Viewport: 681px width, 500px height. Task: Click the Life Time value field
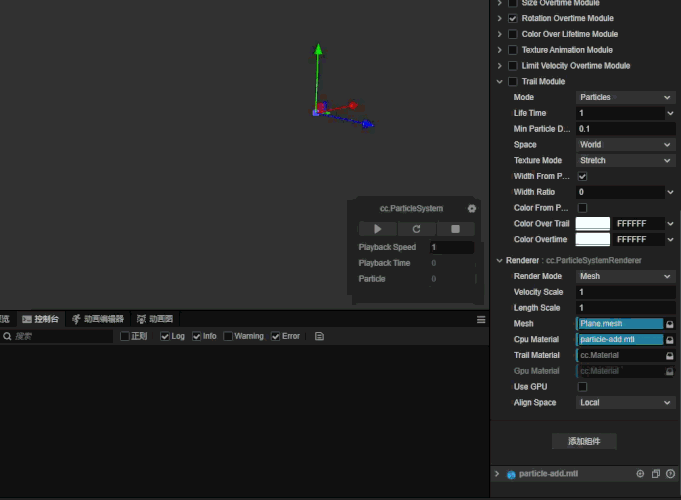[620, 113]
